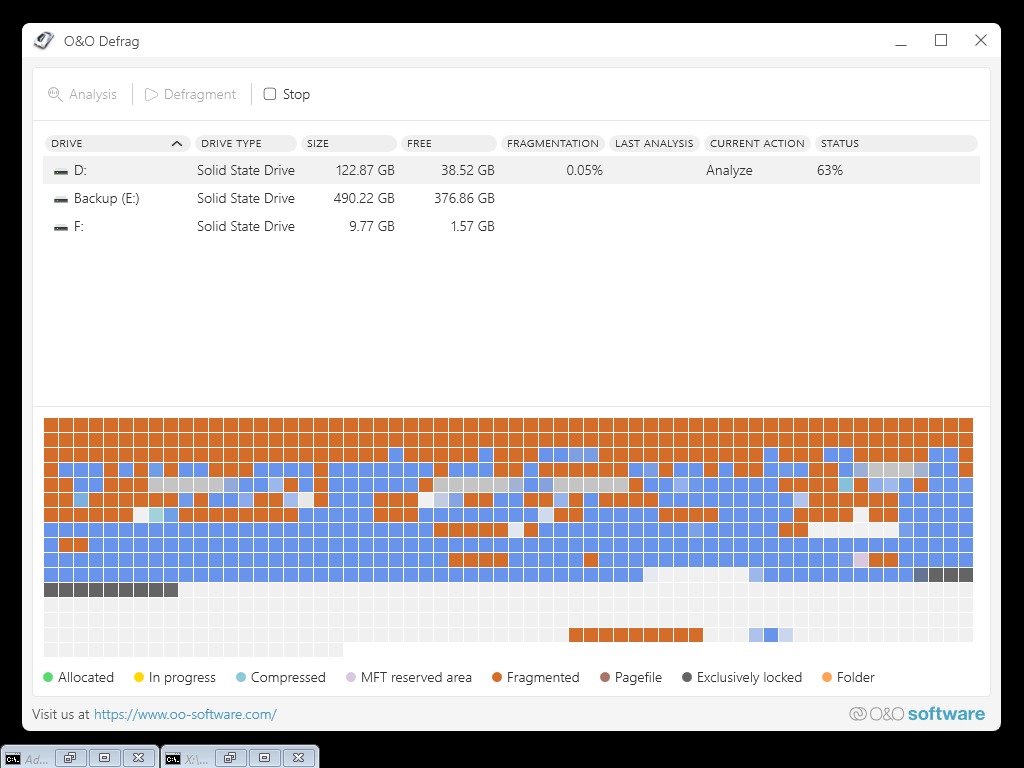Click the 122.87 GB size value

point(365,170)
